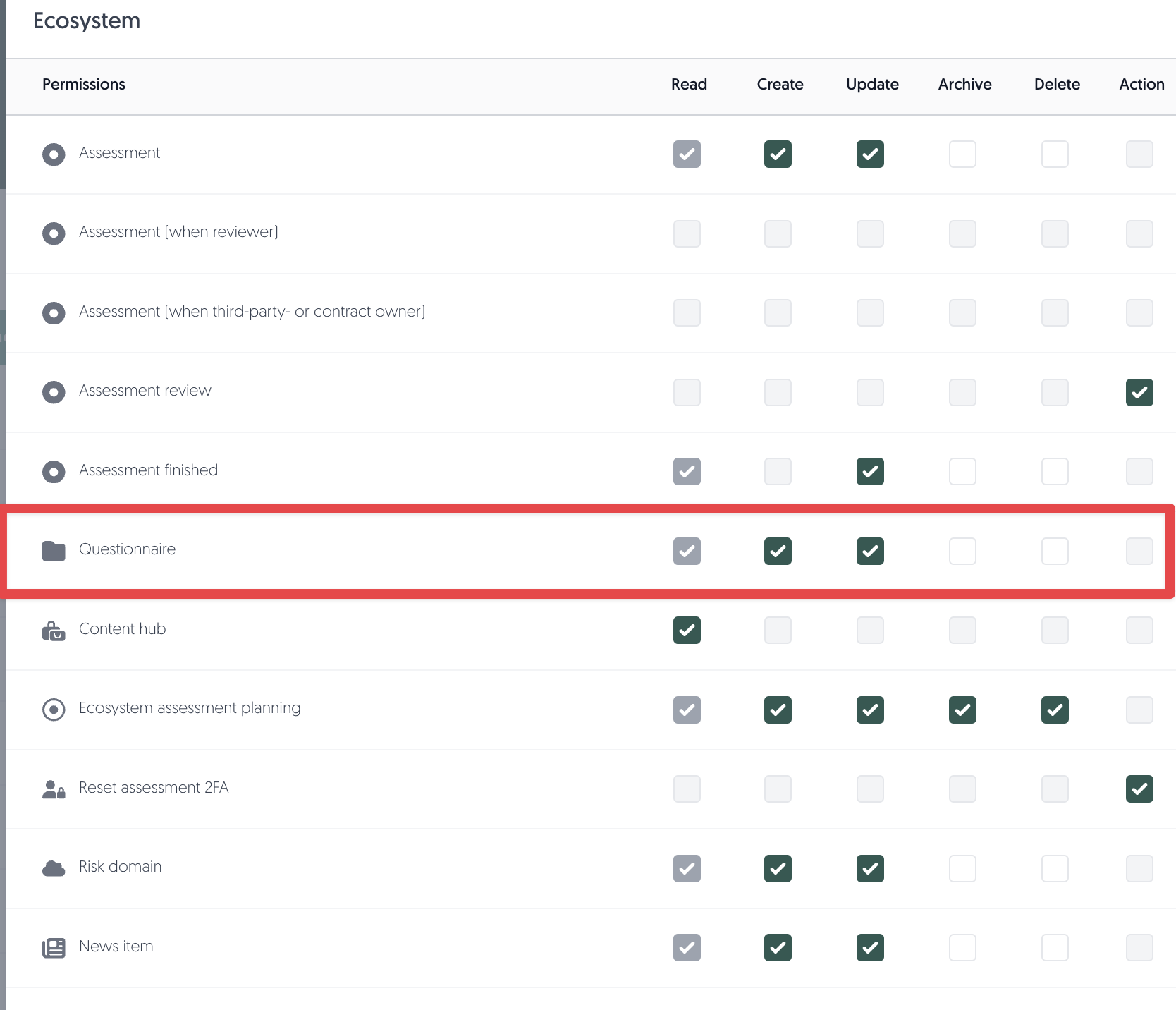Uncheck Read permission for Content hub
1176x1010 pixels.
tap(687, 631)
